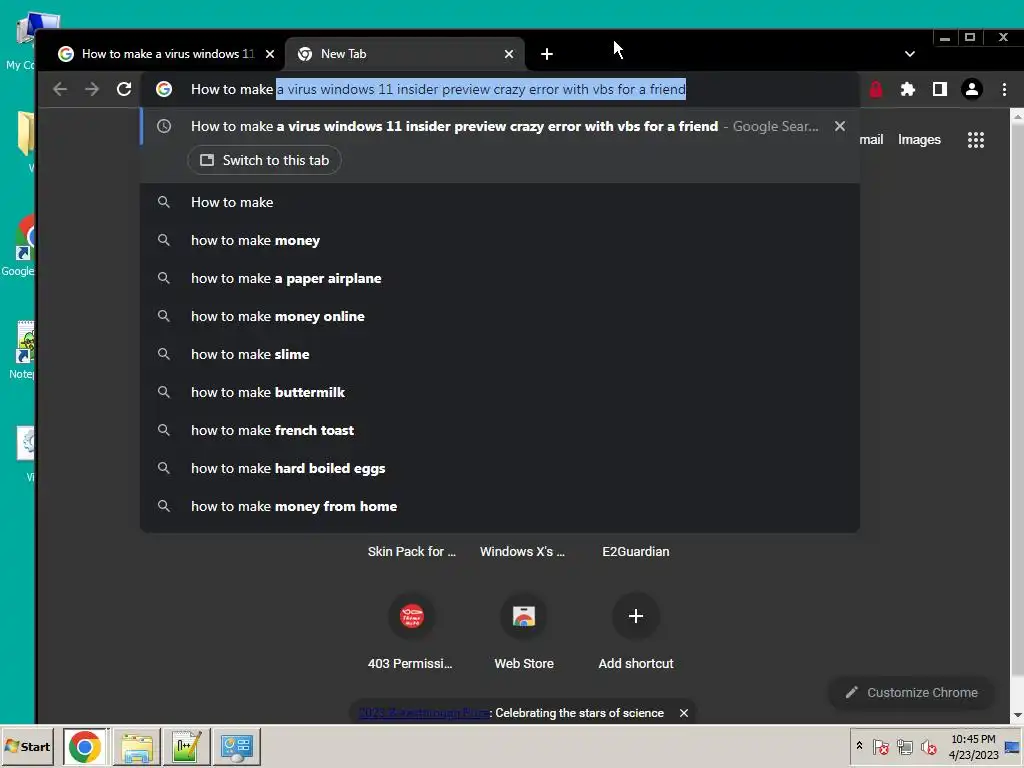Open the Images link

pyautogui.click(x=919, y=140)
